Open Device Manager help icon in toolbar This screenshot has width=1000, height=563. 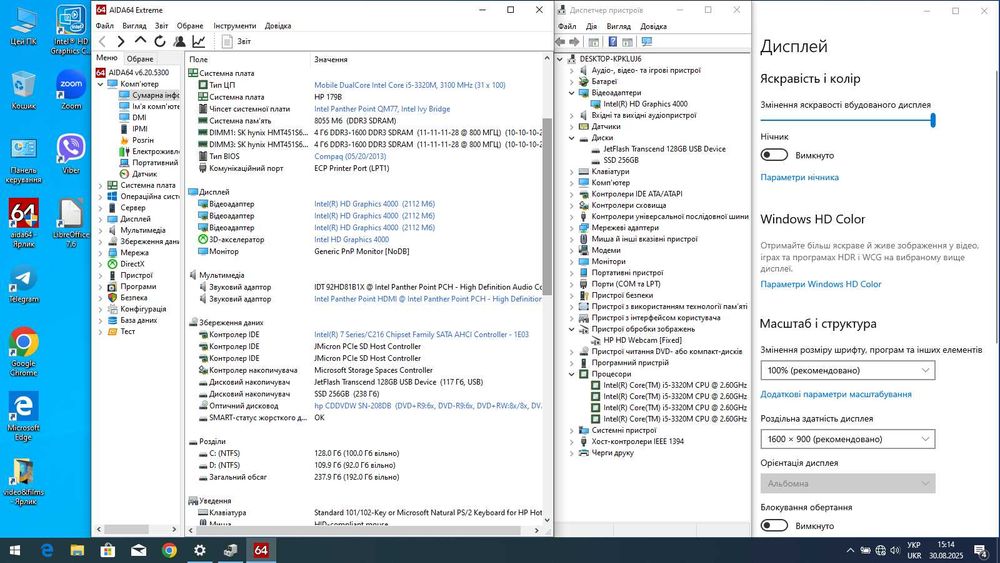click(612, 41)
